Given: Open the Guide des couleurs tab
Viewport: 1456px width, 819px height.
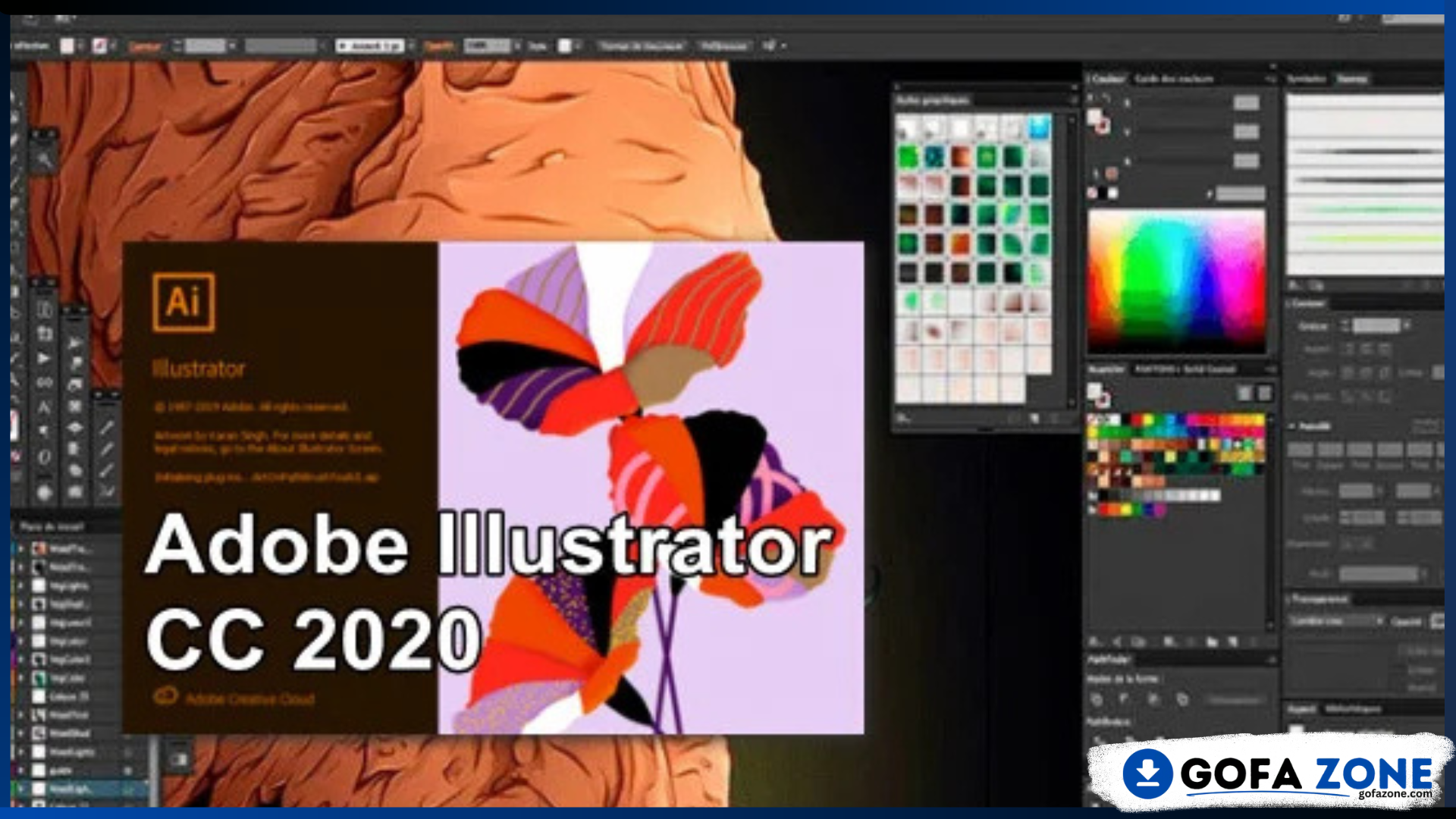Looking at the screenshot, I should (x=1174, y=79).
